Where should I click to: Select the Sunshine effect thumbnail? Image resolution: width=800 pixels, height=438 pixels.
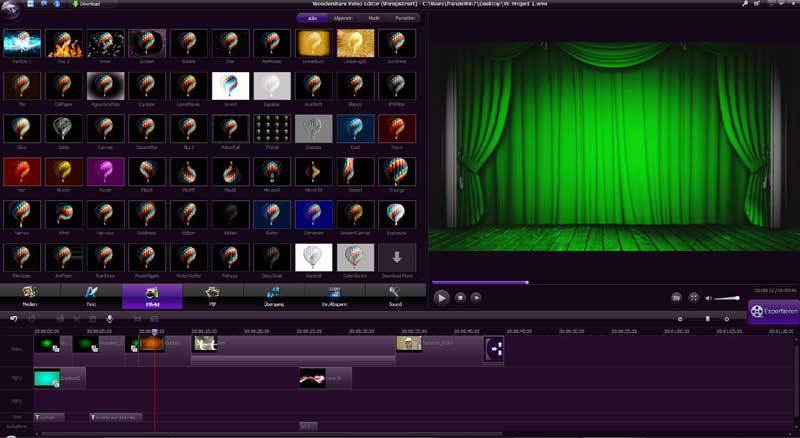click(x=397, y=43)
